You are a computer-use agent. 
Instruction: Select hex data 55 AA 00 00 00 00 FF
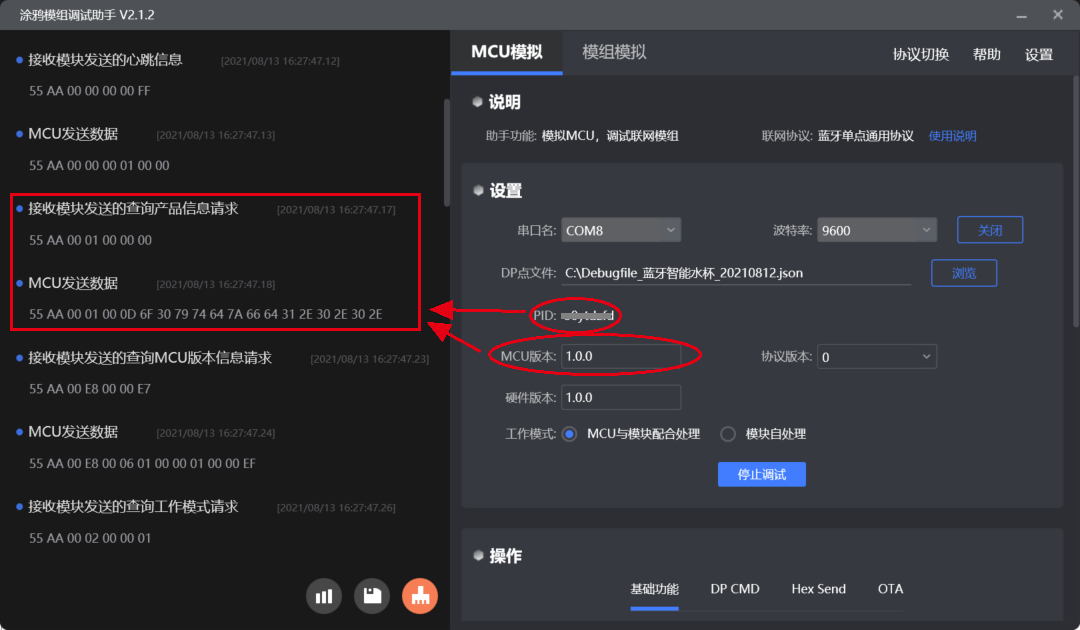point(90,91)
